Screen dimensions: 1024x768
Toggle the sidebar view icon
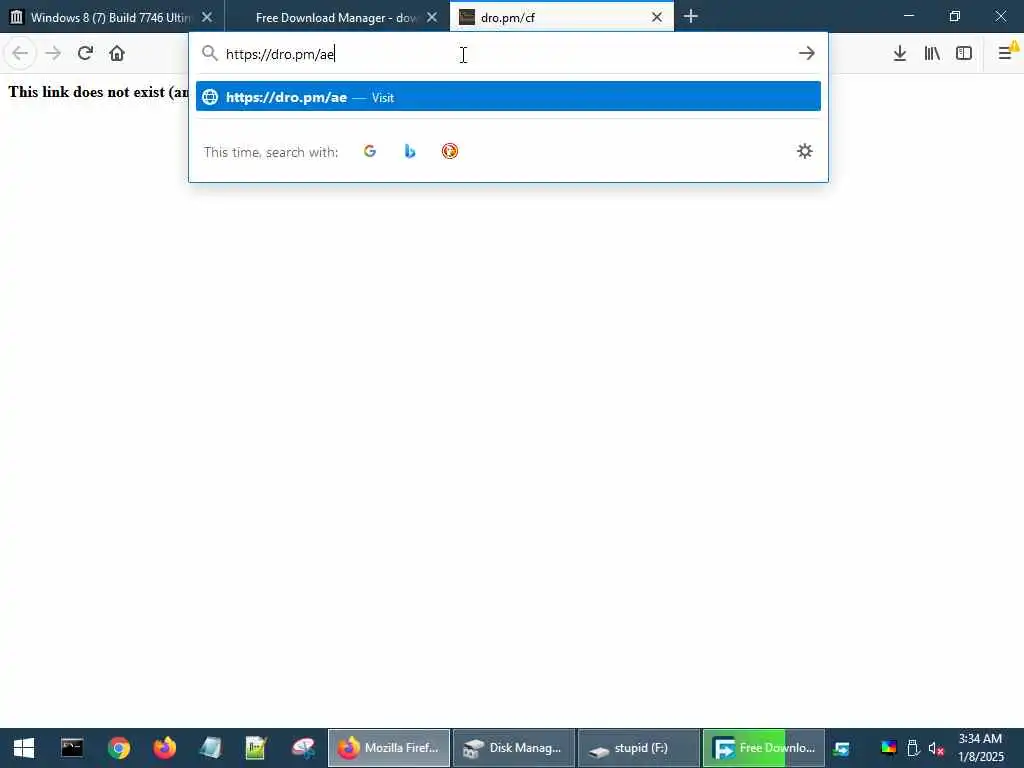click(964, 54)
